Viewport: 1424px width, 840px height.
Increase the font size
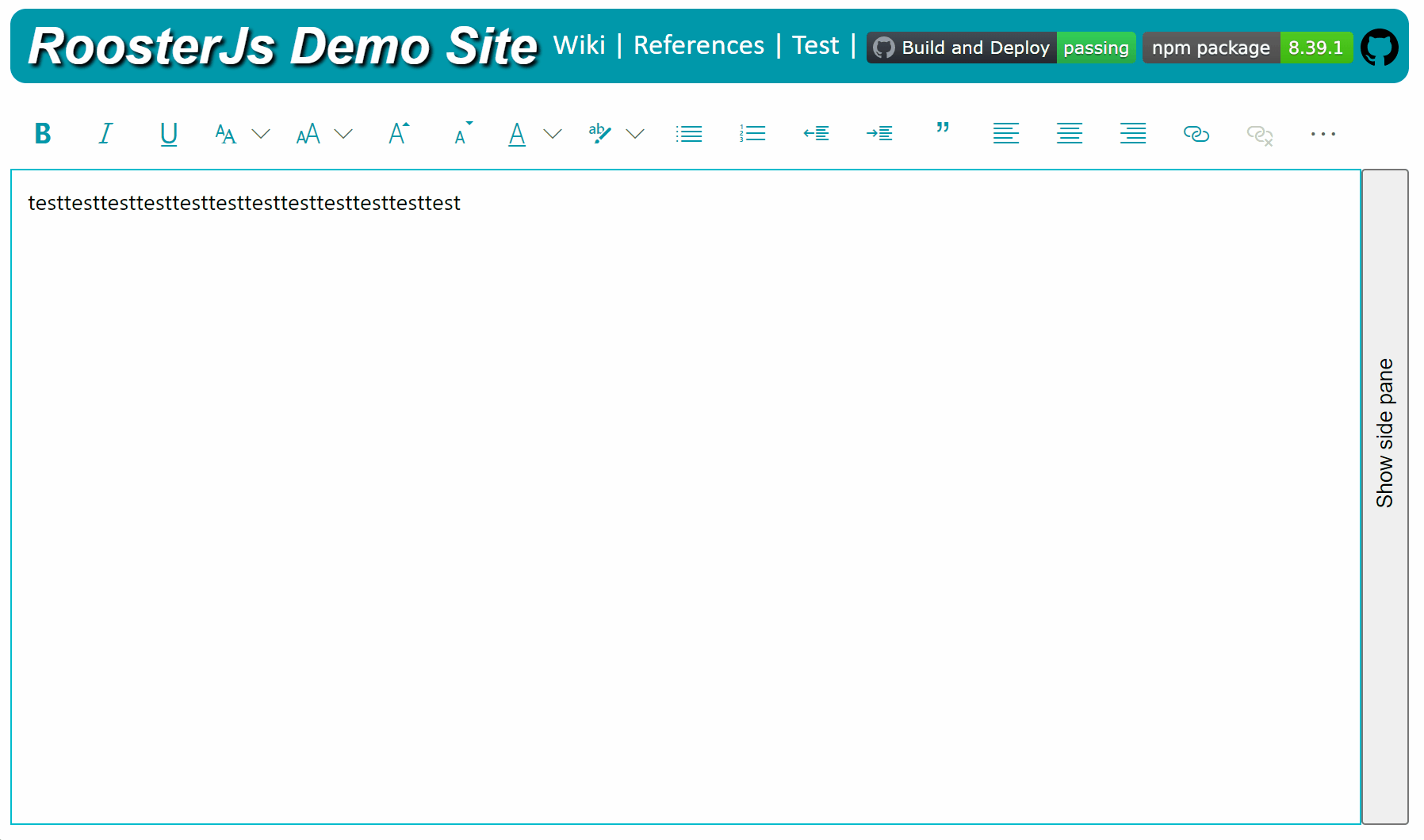[398, 133]
